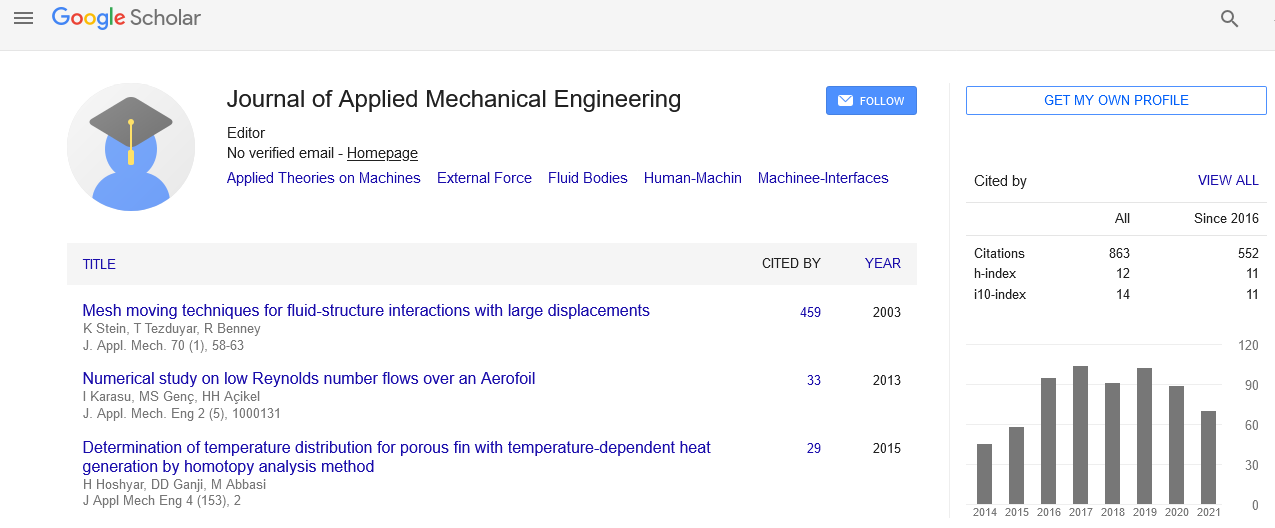Open the Homepage link
Screen dimensions: 1275x528
coord(382,153)
